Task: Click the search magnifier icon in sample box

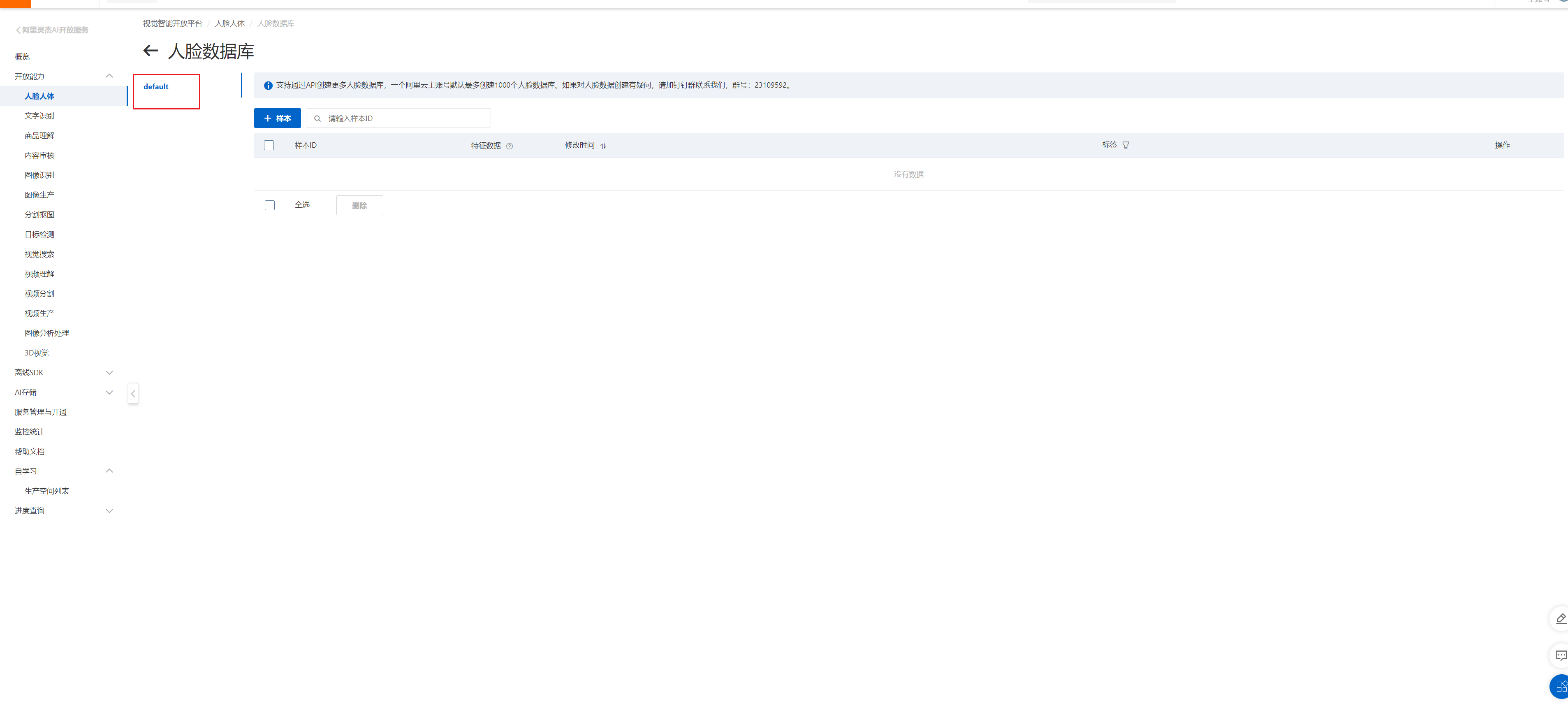Action: (x=317, y=119)
